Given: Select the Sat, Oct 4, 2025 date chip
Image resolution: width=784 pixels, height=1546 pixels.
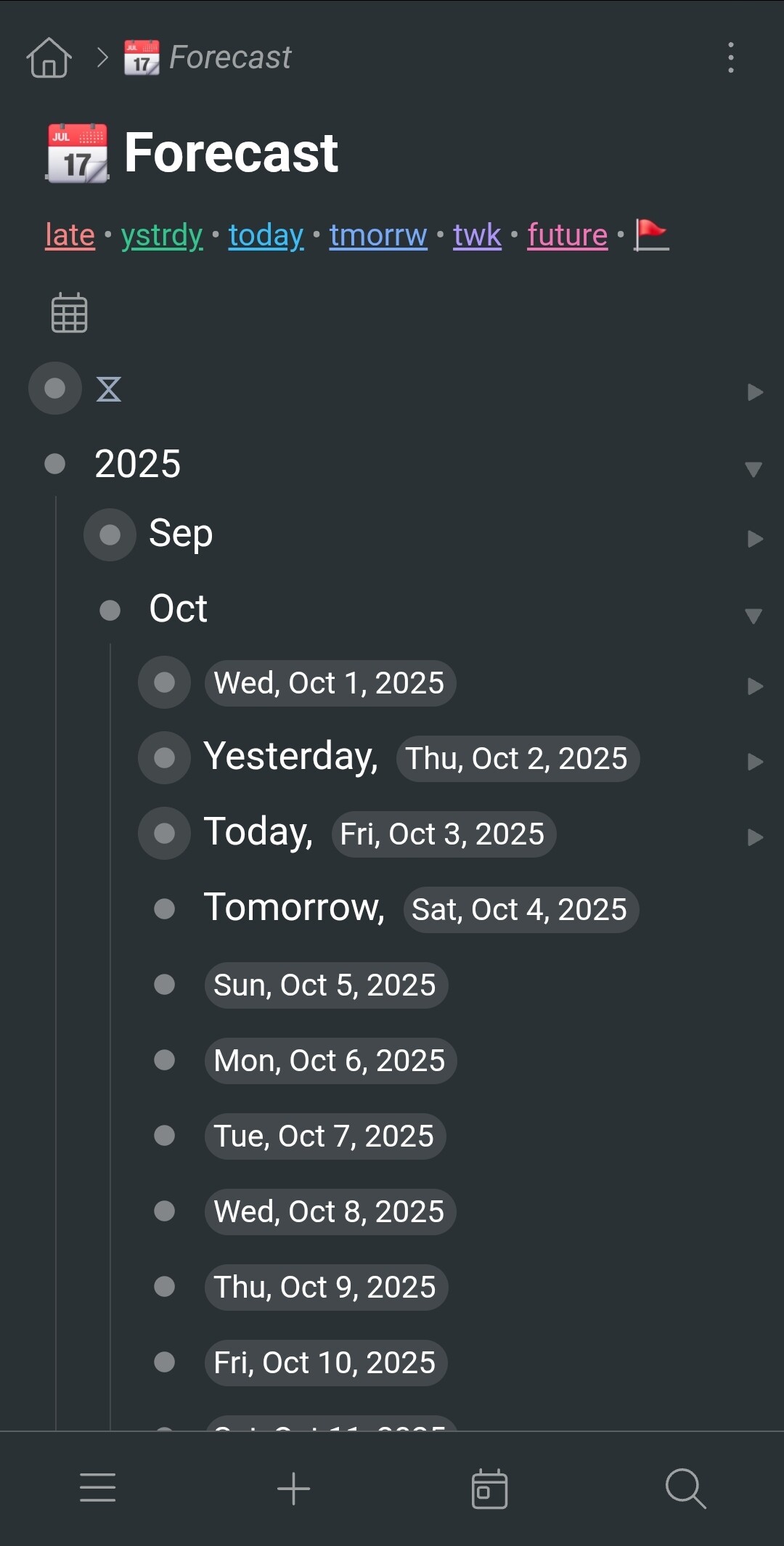Looking at the screenshot, I should point(520,910).
